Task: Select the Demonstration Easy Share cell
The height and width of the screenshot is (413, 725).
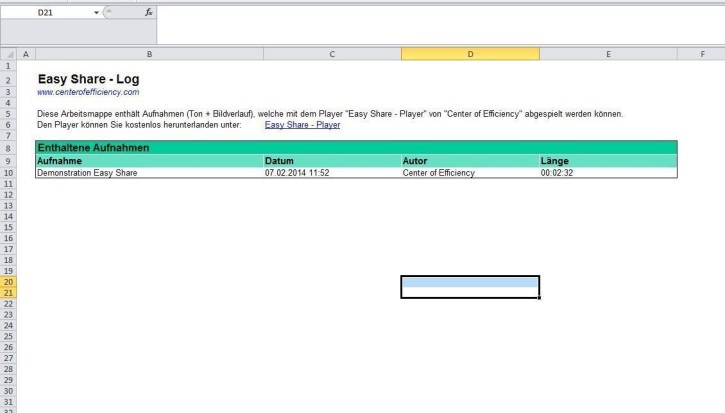Action: tap(149, 173)
